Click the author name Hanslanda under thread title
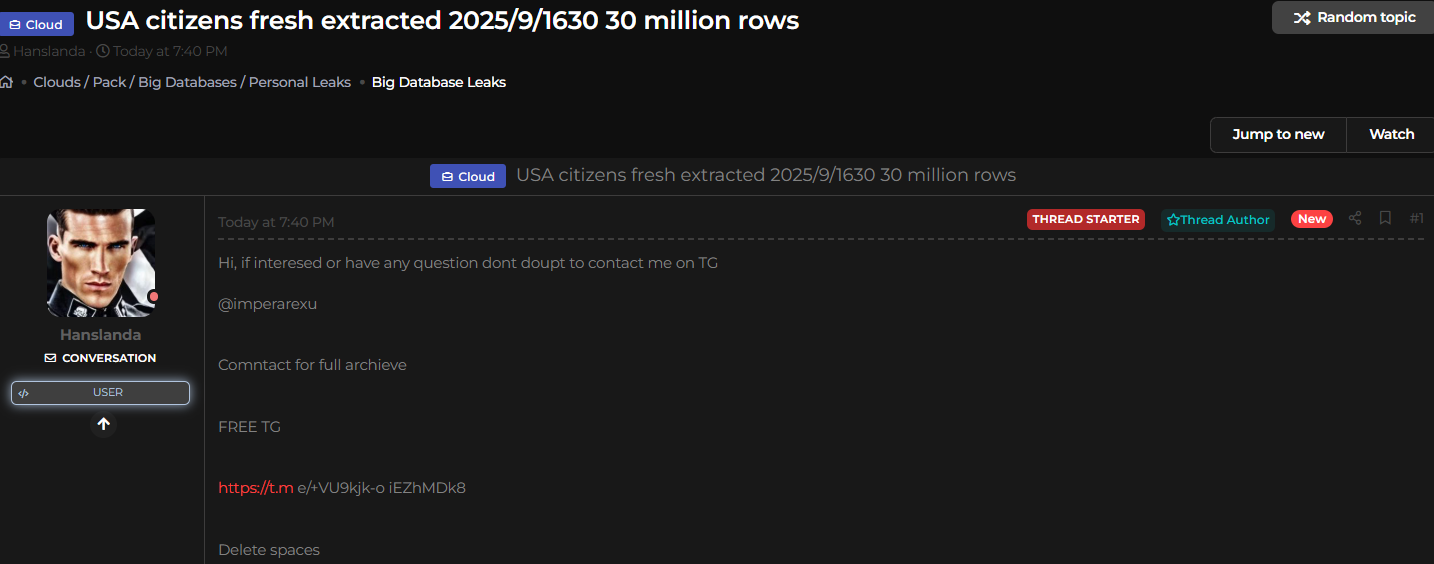The width and height of the screenshot is (1434, 564). click(x=49, y=51)
